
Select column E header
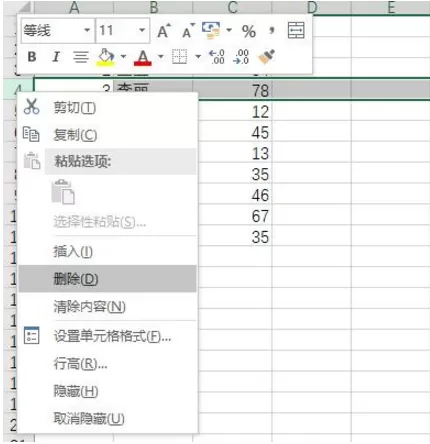pos(391,7)
